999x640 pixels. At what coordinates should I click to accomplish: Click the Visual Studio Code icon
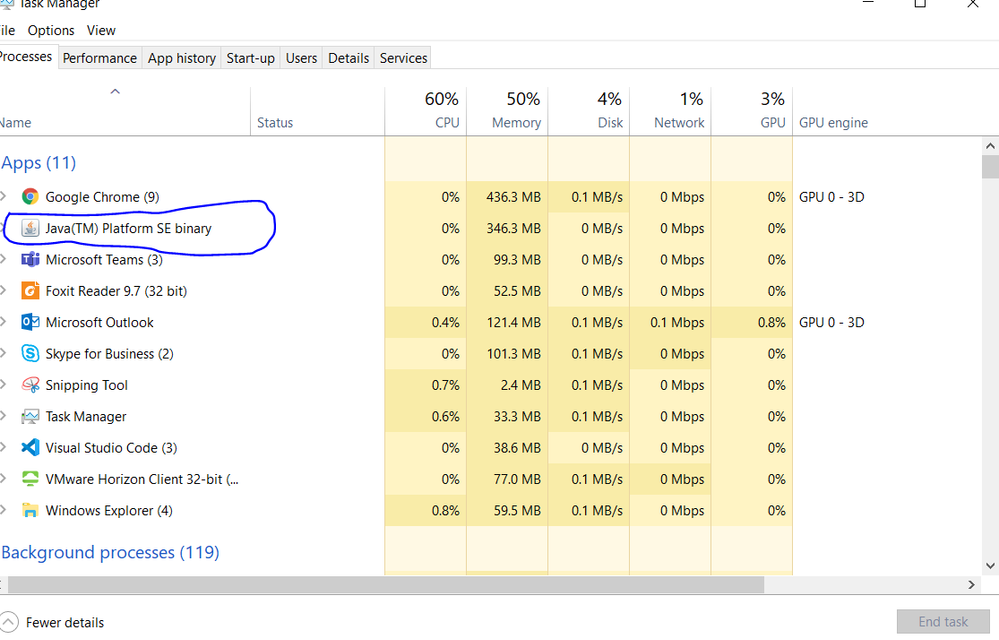[x=30, y=448]
